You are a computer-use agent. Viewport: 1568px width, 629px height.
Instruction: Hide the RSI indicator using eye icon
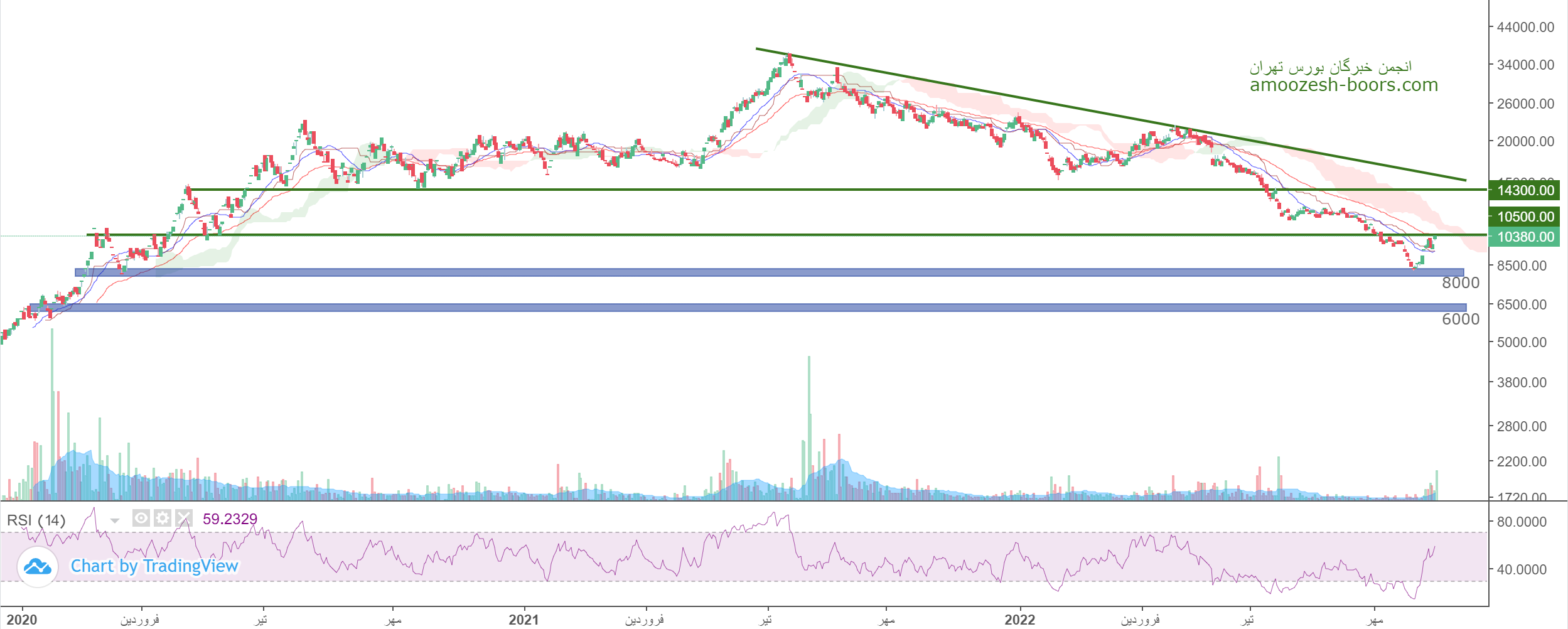coord(141,518)
